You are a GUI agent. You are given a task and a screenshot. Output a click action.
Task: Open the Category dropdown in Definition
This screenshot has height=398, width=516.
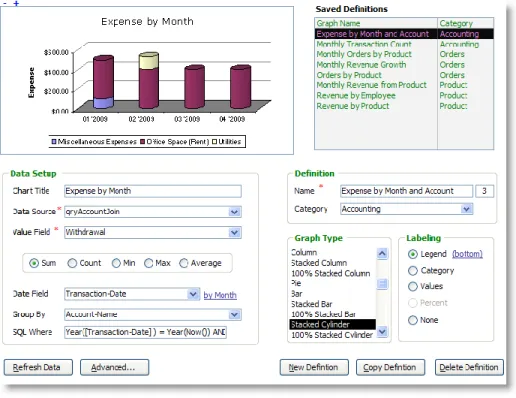point(466,209)
